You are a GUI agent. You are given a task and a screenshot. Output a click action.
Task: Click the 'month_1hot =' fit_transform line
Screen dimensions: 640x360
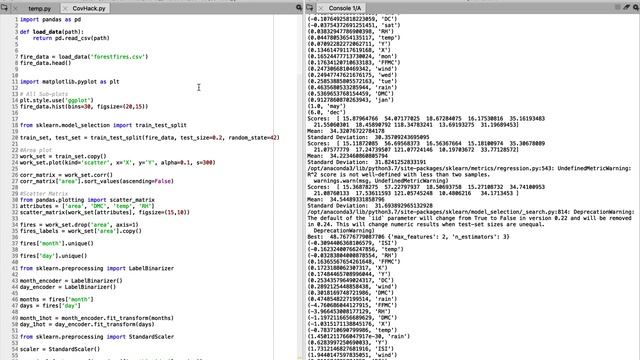point(97,318)
